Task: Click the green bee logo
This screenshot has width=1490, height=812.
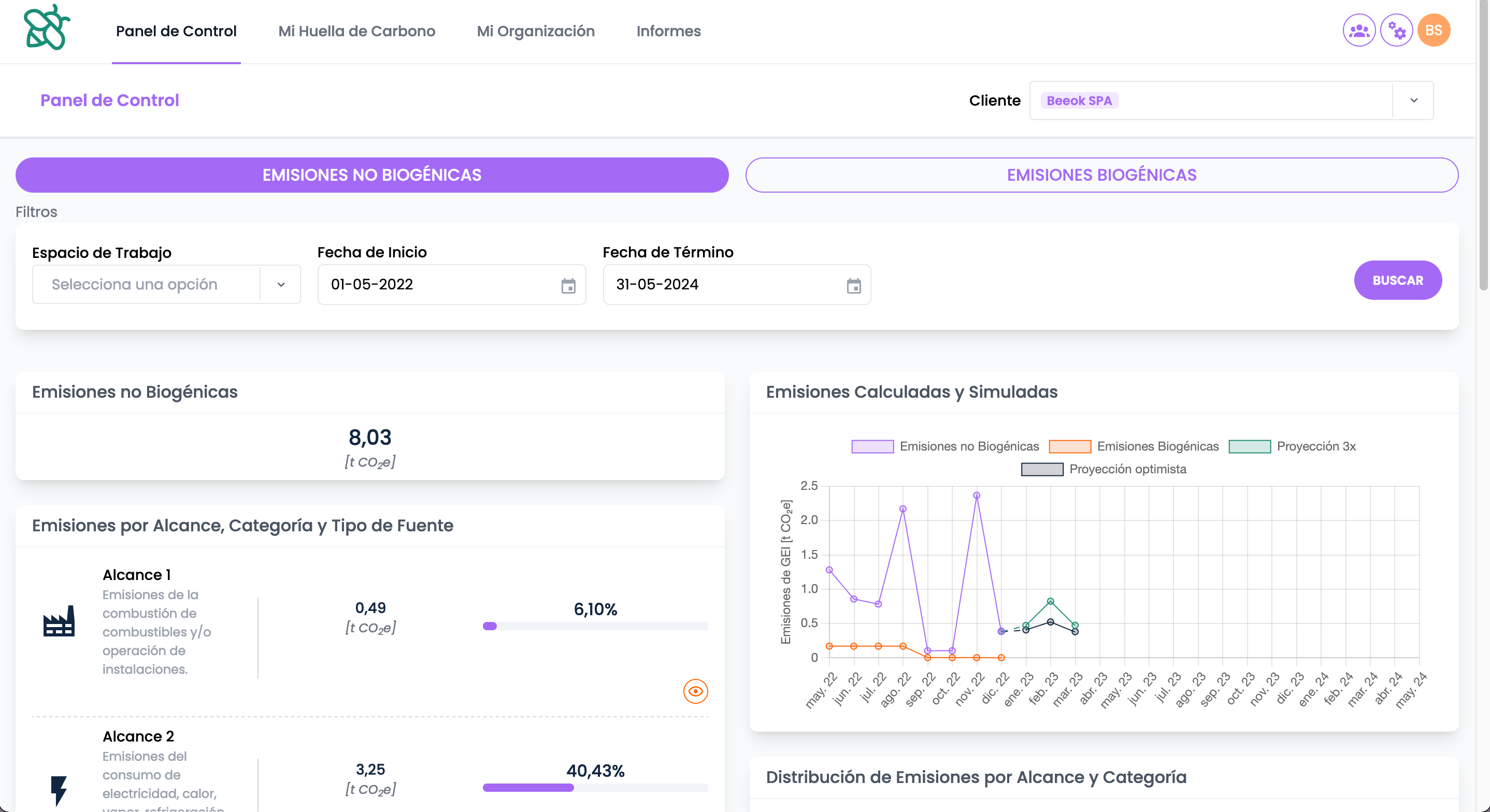Action: point(46,27)
